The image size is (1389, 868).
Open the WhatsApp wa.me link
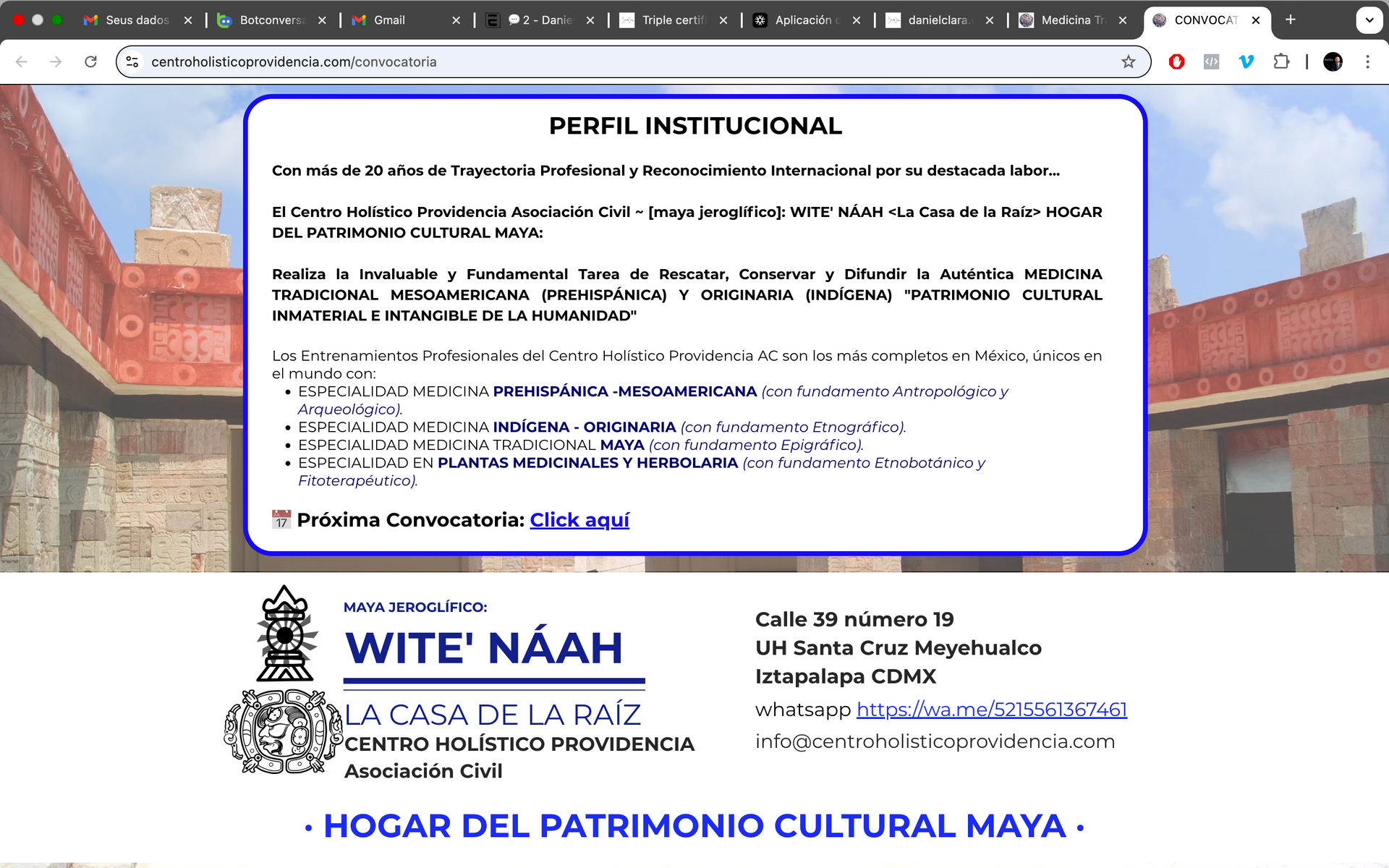pyautogui.click(x=991, y=710)
